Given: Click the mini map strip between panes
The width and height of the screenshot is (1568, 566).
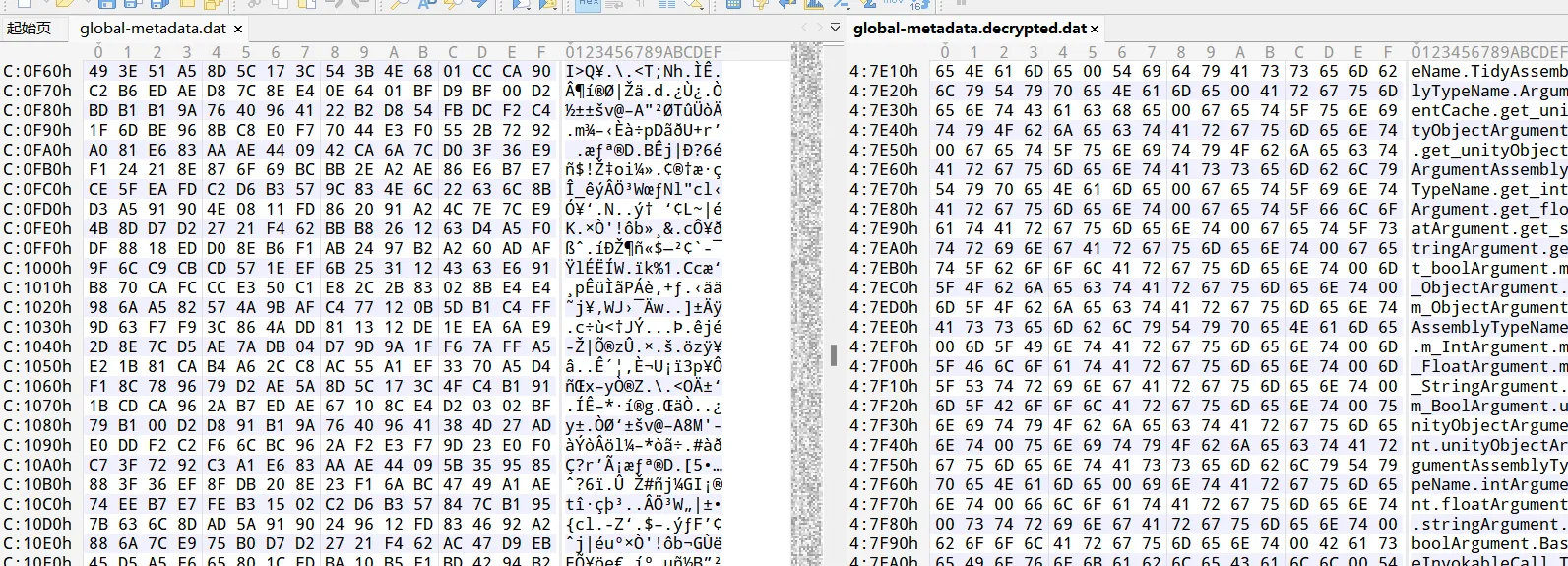Looking at the screenshot, I should pos(806,295).
